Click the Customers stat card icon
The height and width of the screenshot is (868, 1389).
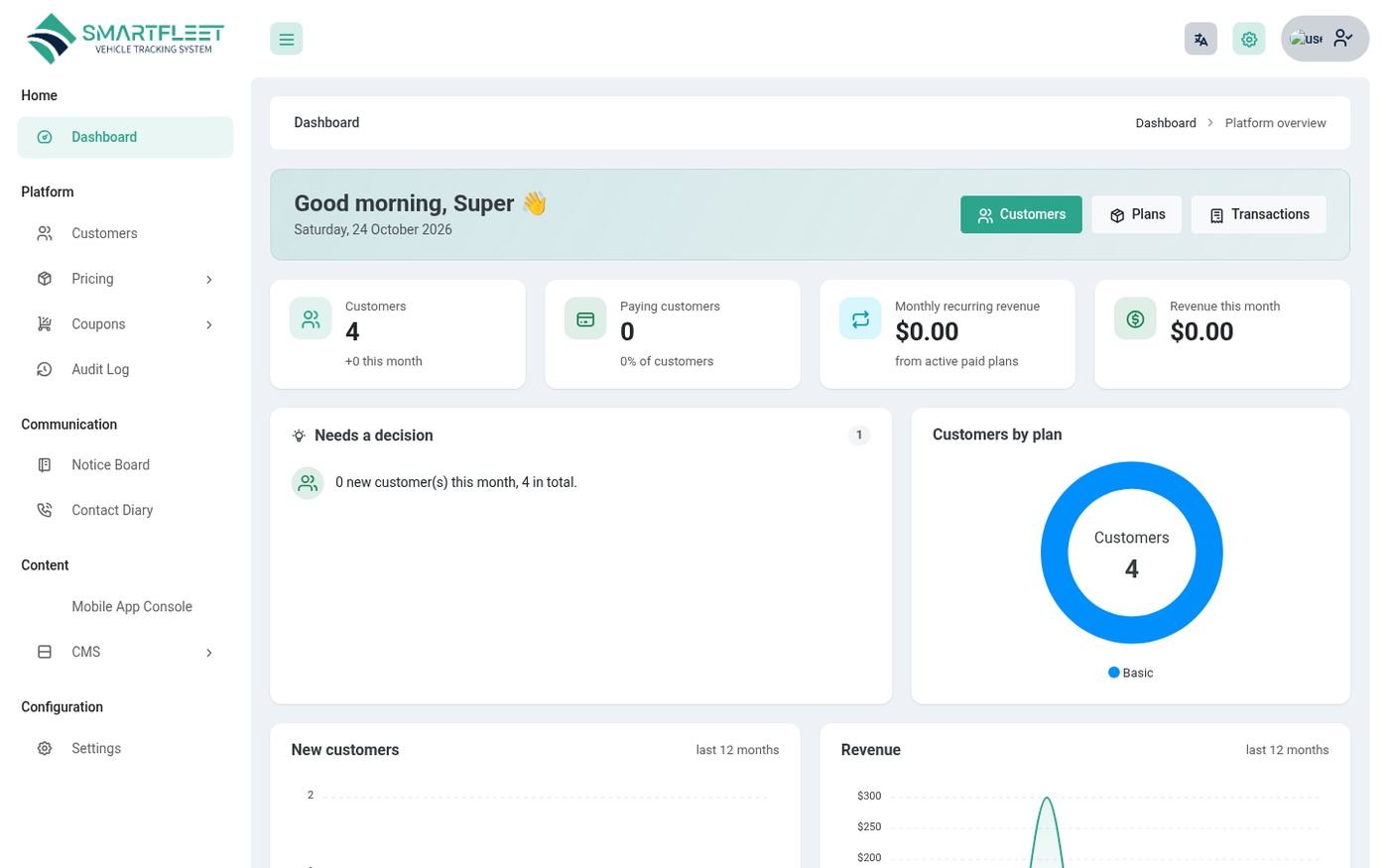tap(311, 318)
